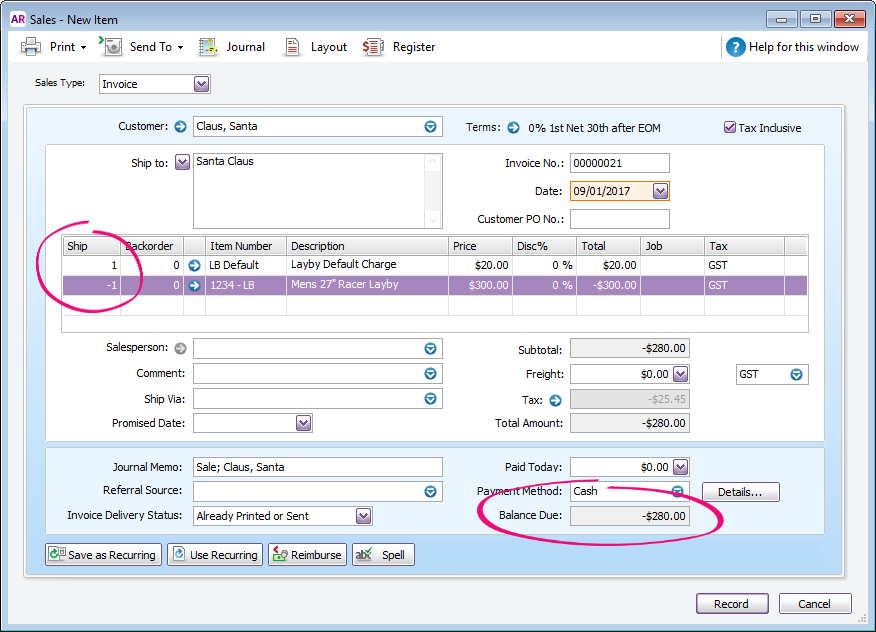
Task: Expand the Invoice Delivery Status dropdown
Action: (364, 516)
